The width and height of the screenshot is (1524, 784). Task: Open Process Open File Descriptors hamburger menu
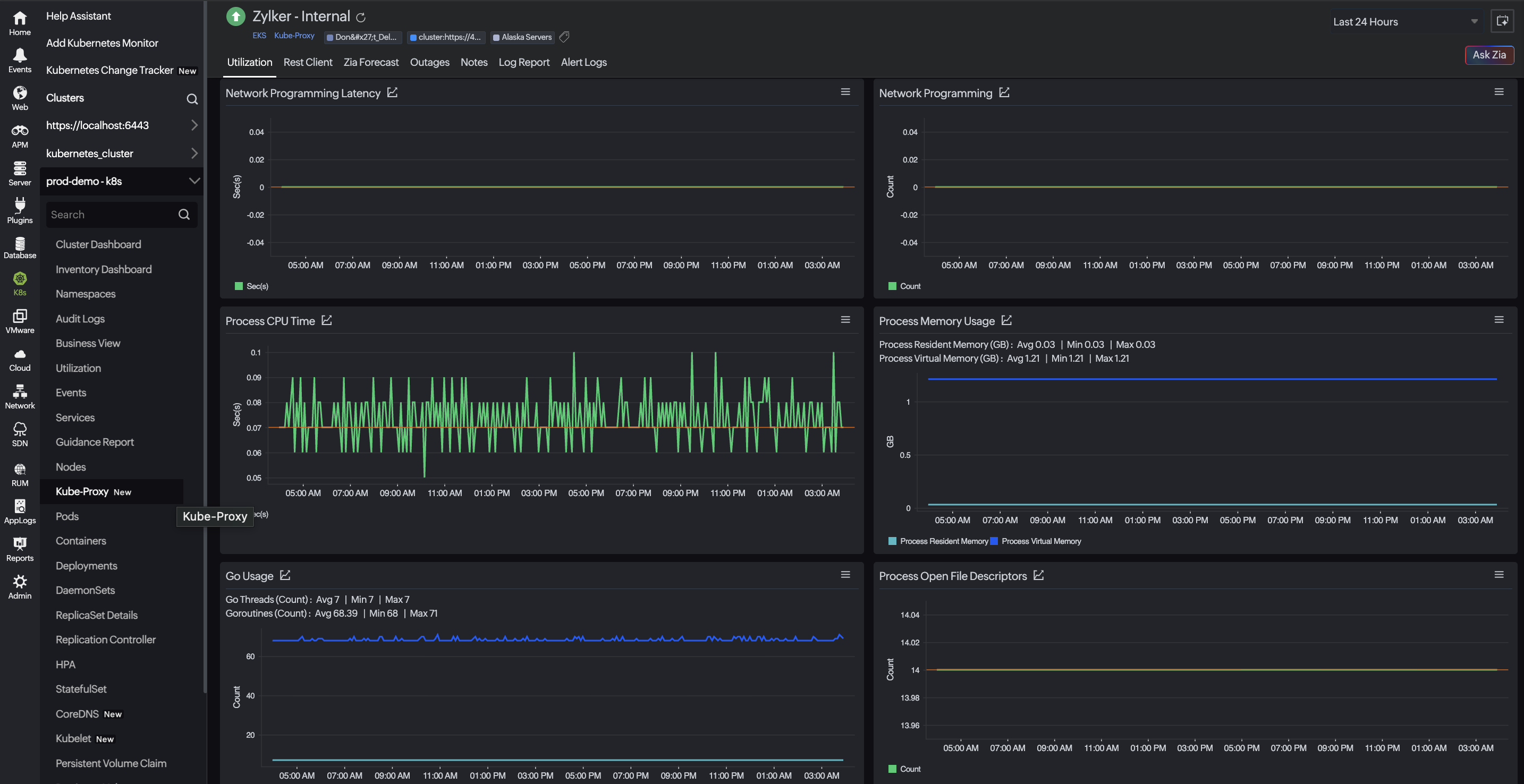[x=1499, y=574]
